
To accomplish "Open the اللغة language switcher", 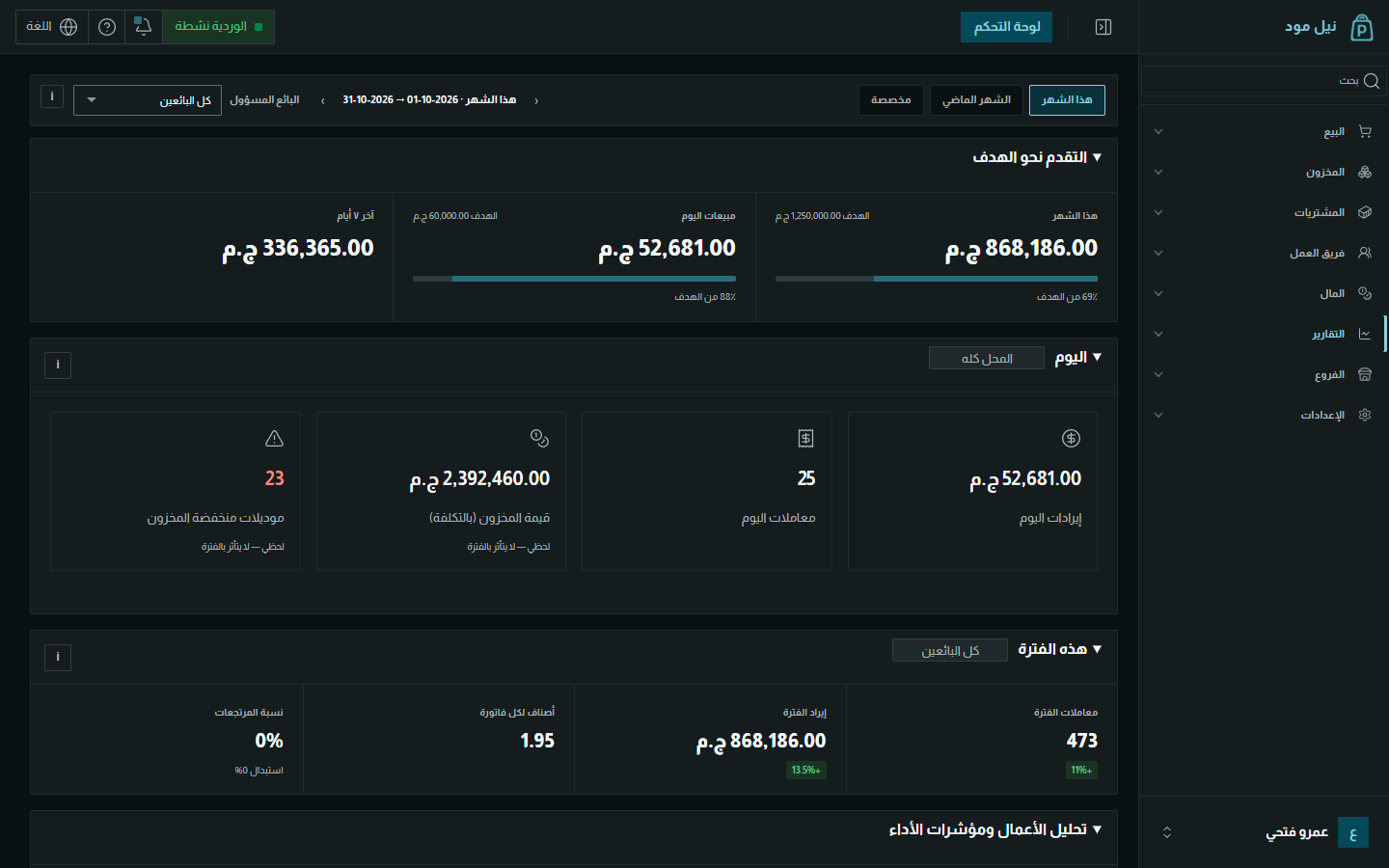I will point(51,27).
